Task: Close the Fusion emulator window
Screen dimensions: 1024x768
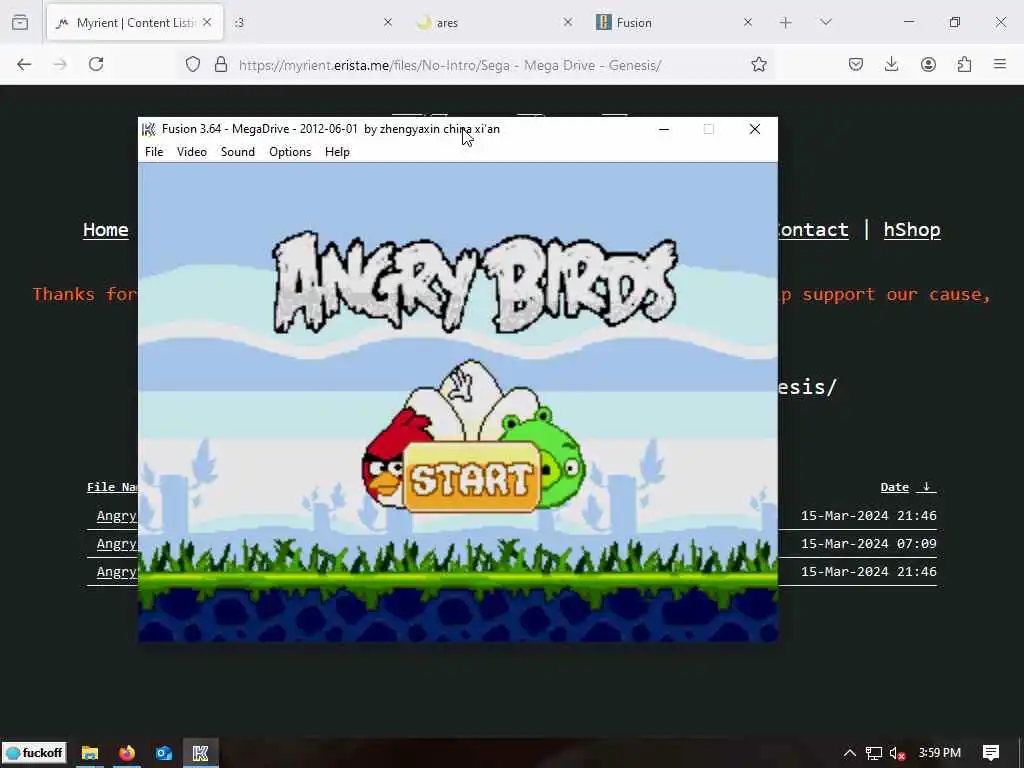Action: [x=754, y=129]
